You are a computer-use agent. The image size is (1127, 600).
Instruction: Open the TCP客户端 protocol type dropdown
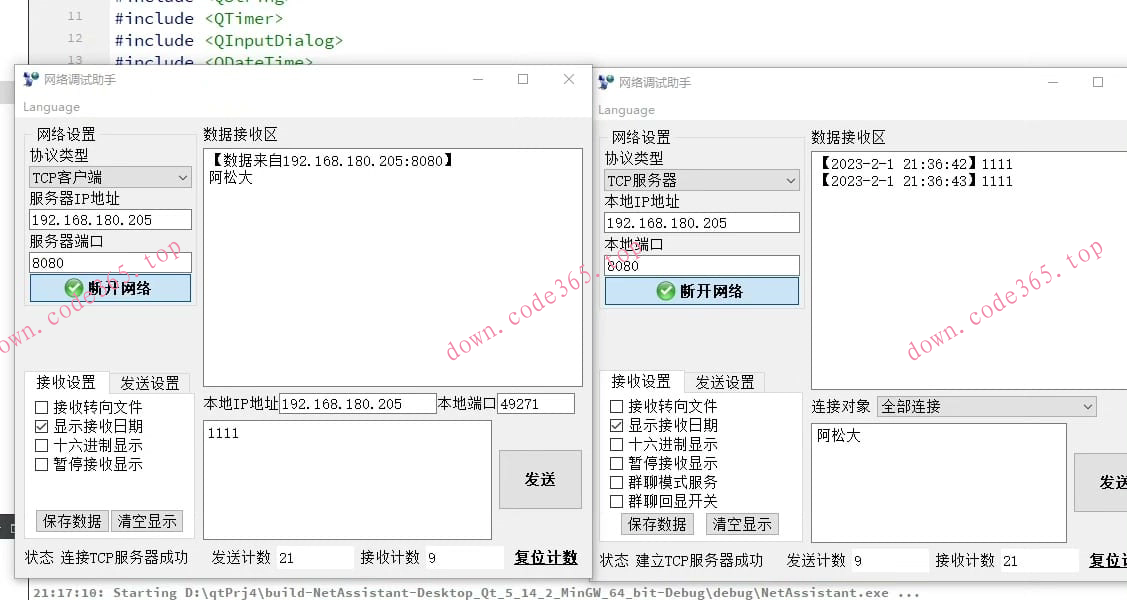183,176
